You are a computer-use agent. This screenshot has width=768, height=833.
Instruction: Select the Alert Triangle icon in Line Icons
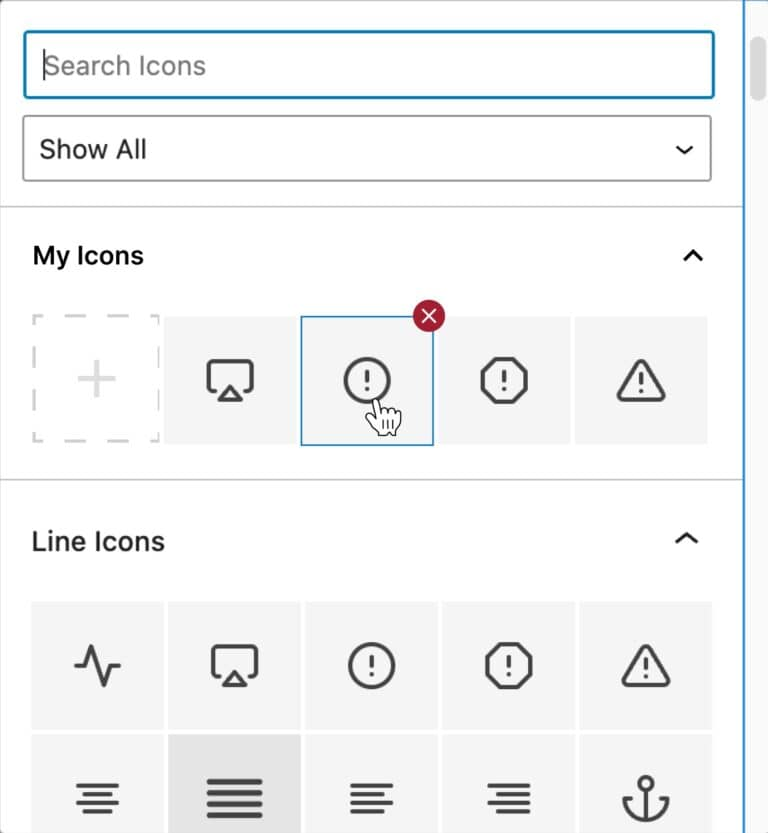click(x=645, y=665)
